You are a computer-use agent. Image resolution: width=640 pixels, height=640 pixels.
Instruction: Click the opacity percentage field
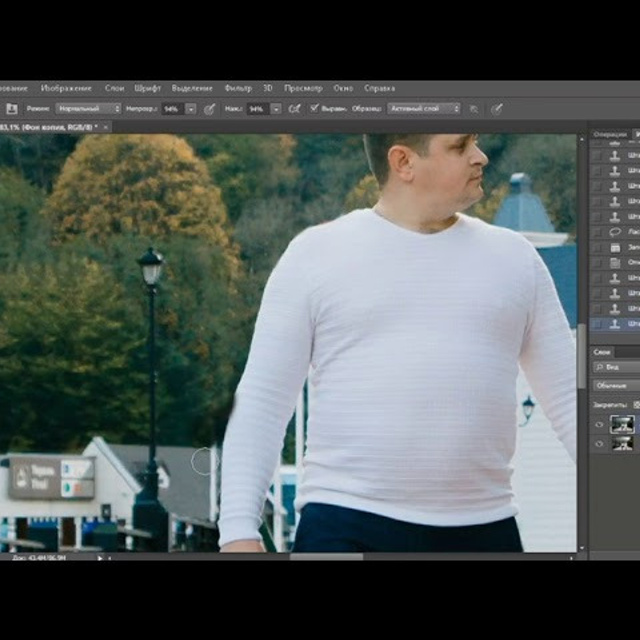point(171,108)
